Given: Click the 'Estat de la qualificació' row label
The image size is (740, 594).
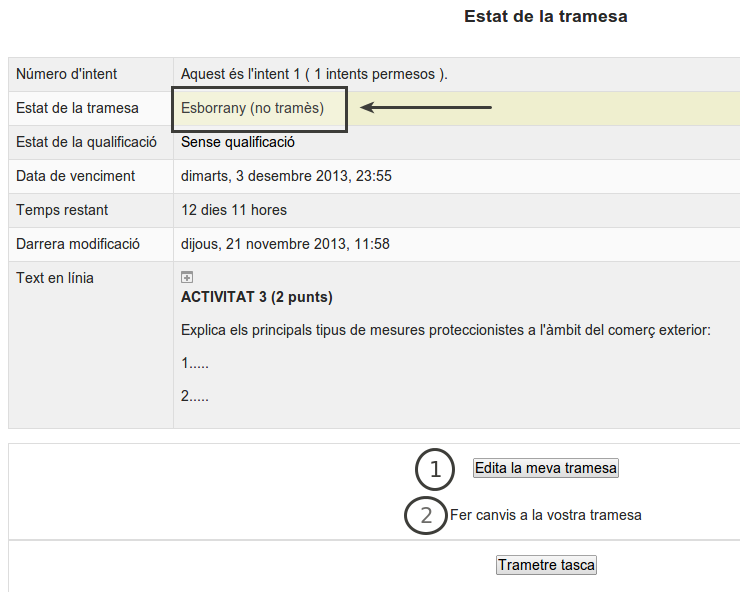Looking at the screenshot, I should click(x=86, y=142).
